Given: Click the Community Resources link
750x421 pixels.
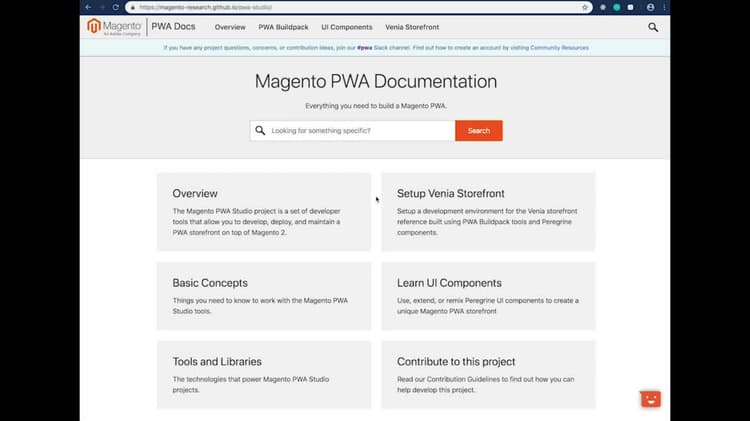Looking at the screenshot, I should coord(559,48).
